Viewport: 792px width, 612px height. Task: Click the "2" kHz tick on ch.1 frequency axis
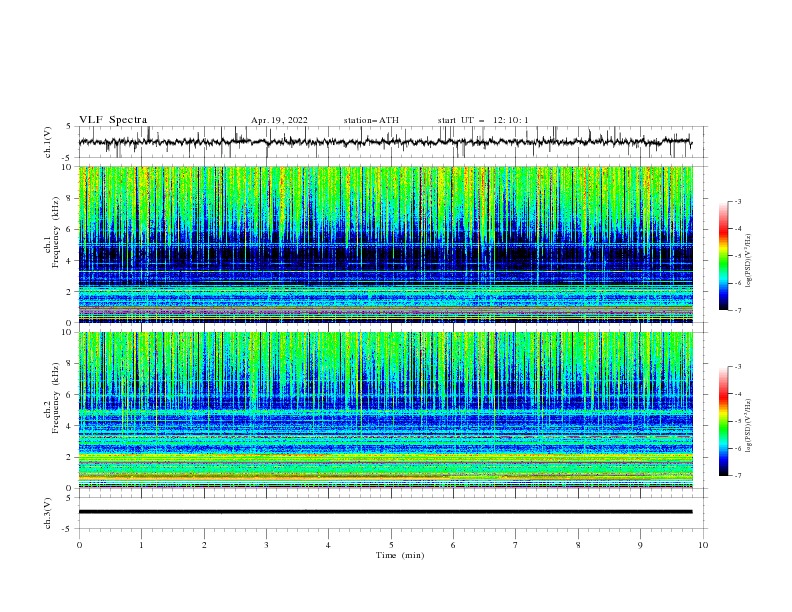click(x=69, y=291)
